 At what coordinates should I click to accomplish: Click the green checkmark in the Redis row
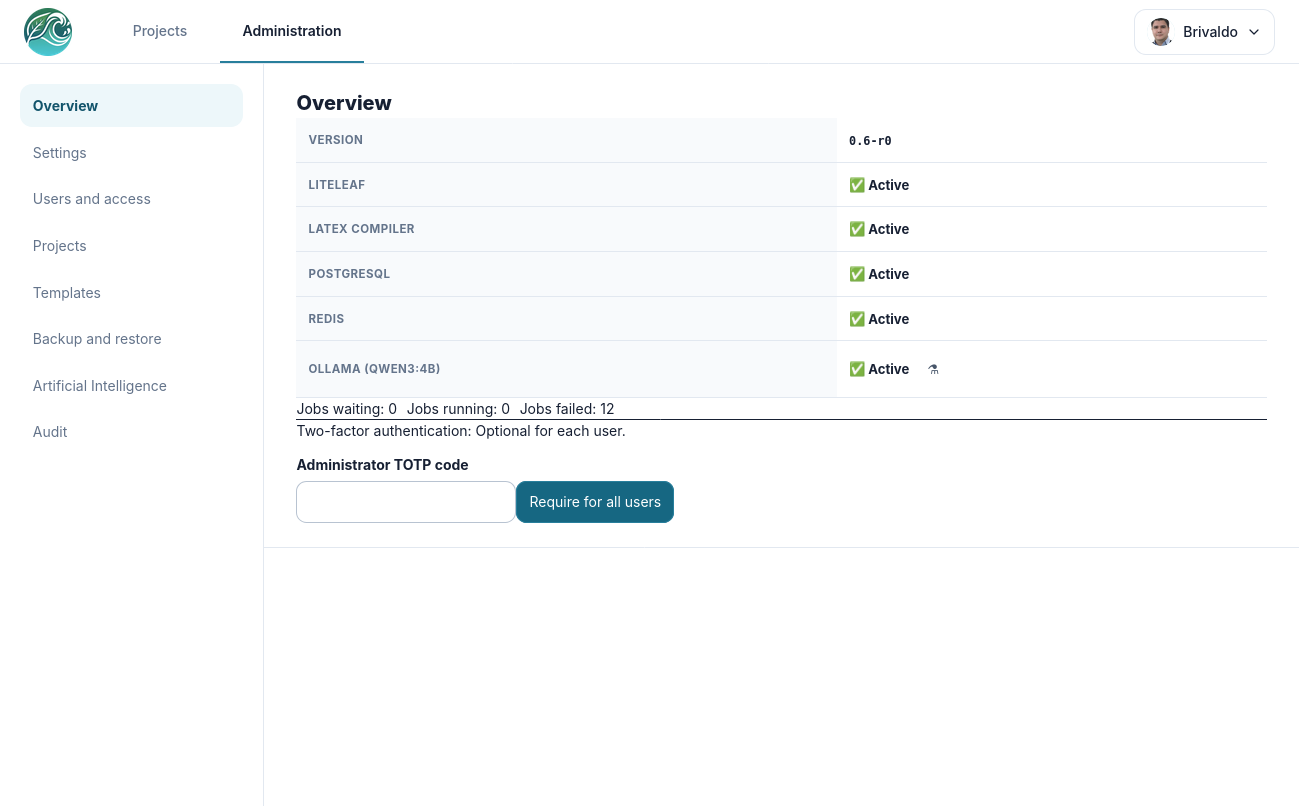click(x=857, y=319)
